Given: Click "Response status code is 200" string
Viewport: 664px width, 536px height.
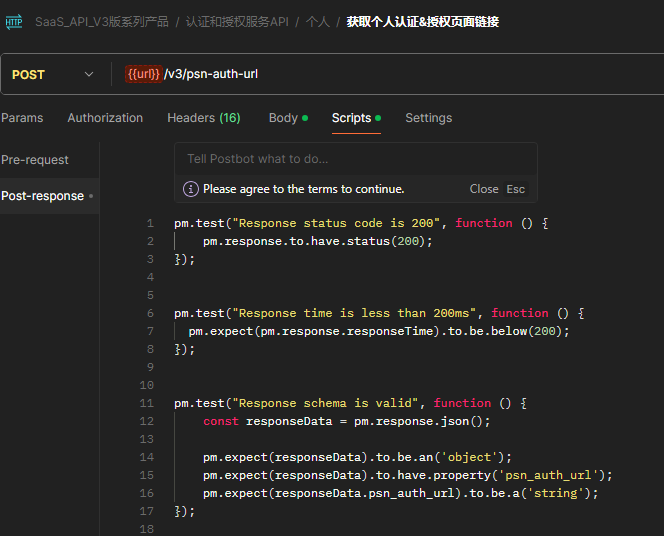Looking at the screenshot, I should (x=336, y=223).
